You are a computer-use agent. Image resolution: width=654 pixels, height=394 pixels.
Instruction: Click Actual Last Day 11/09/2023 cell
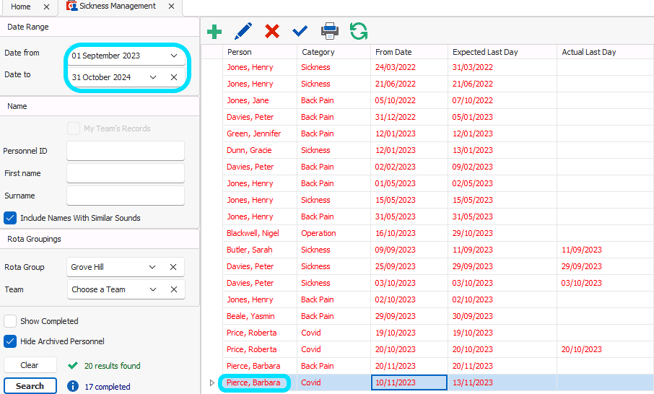[605, 250]
